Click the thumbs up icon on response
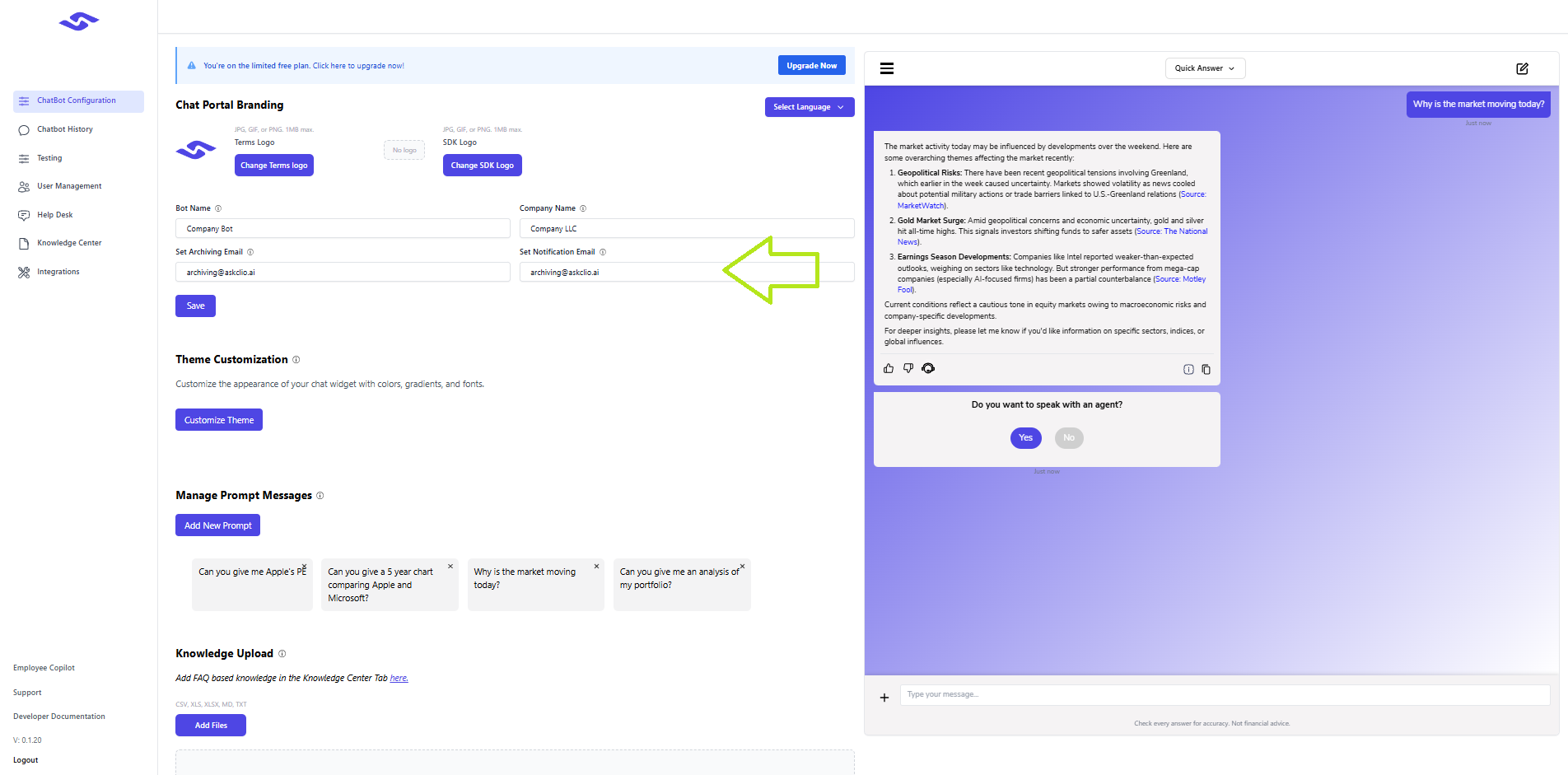Image resolution: width=1568 pixels, height=775 pixels. click(x=889, y=369)
